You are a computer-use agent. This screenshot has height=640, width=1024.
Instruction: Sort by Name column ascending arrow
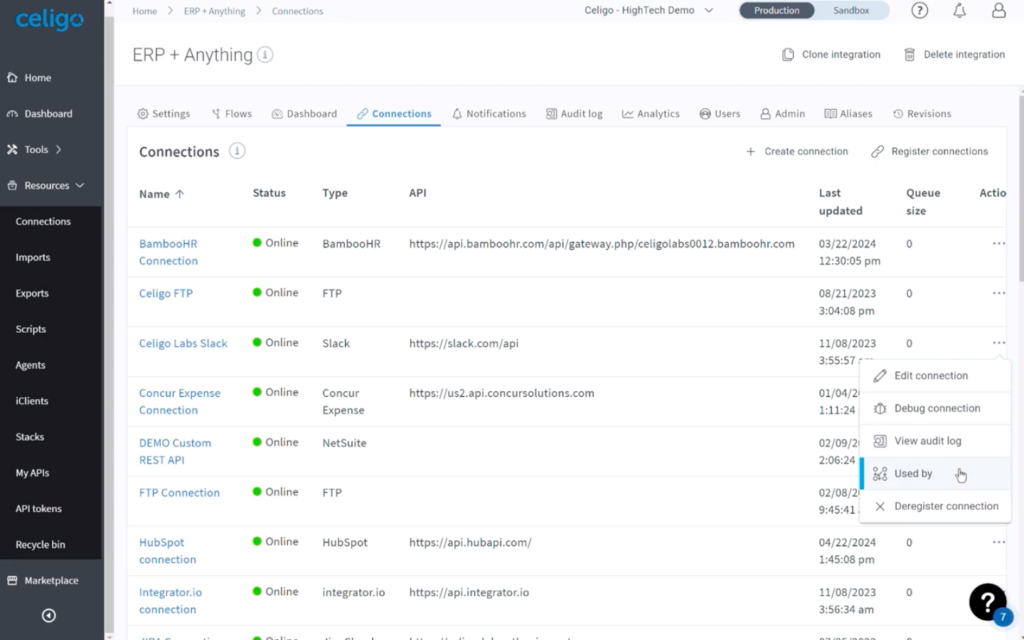coord(180,194)
